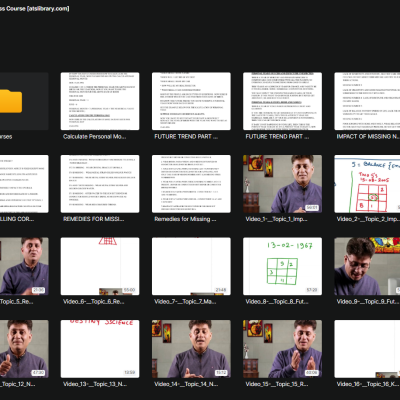Select the file name Video_15-_Topic_15_R...
This screenshot has width=400, height=400.
point(277,384)
